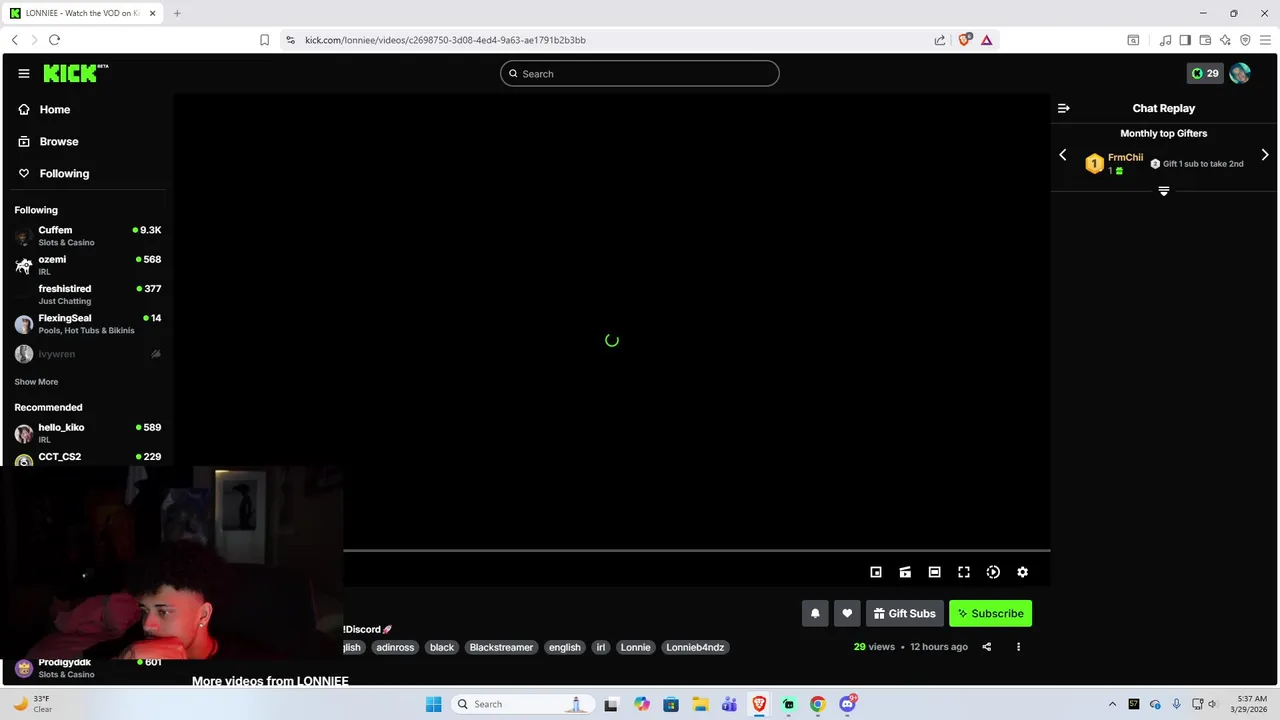
Task: Click the english tag
Action: coord(565,647)
